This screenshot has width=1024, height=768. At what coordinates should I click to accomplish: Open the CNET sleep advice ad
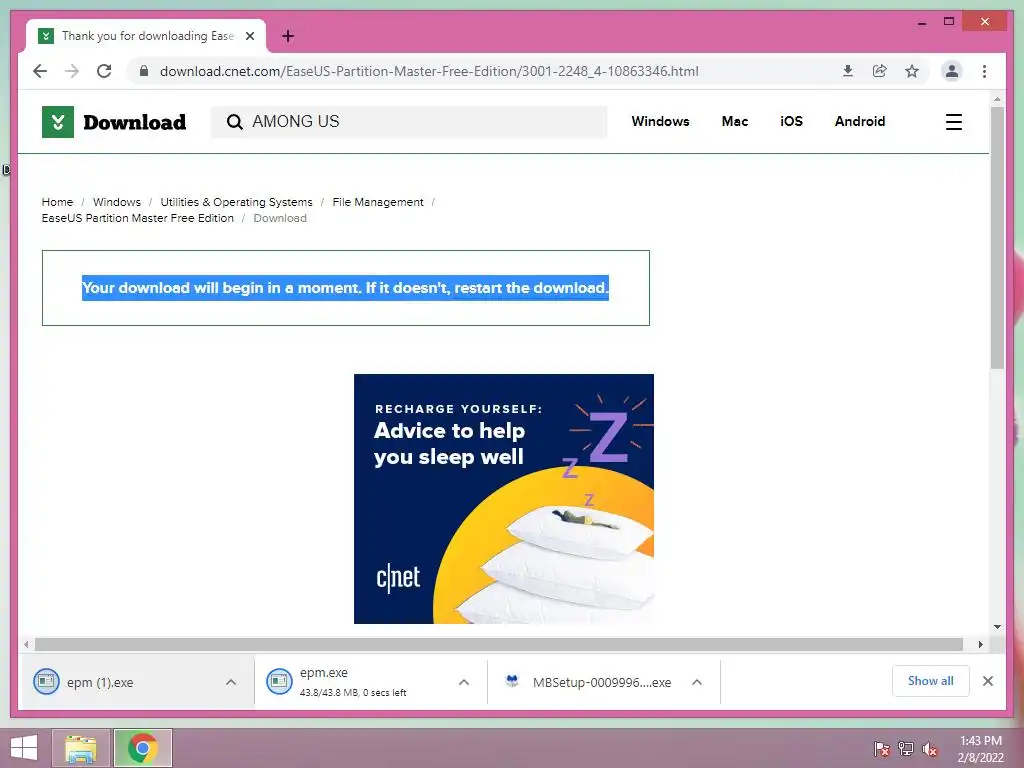(x=504, y=499)
